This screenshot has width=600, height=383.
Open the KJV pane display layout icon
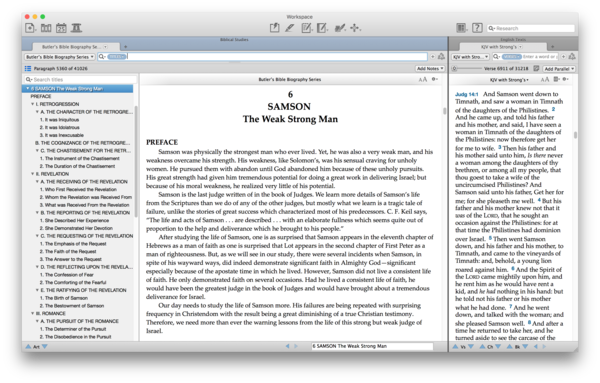coord(556,80)
